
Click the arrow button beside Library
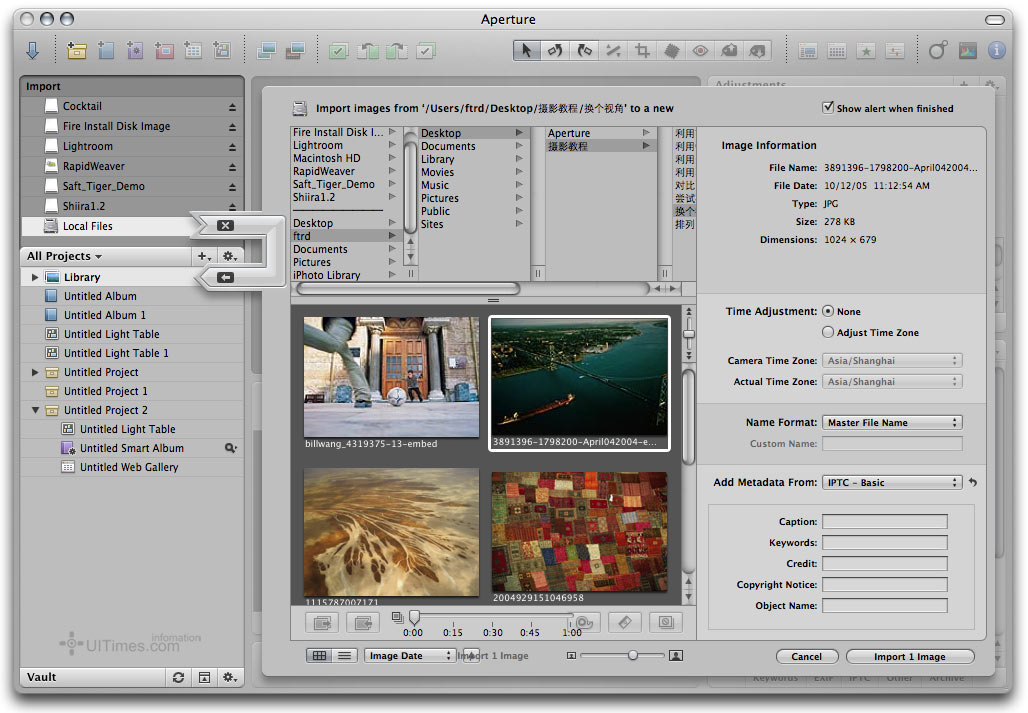(225, 277)
